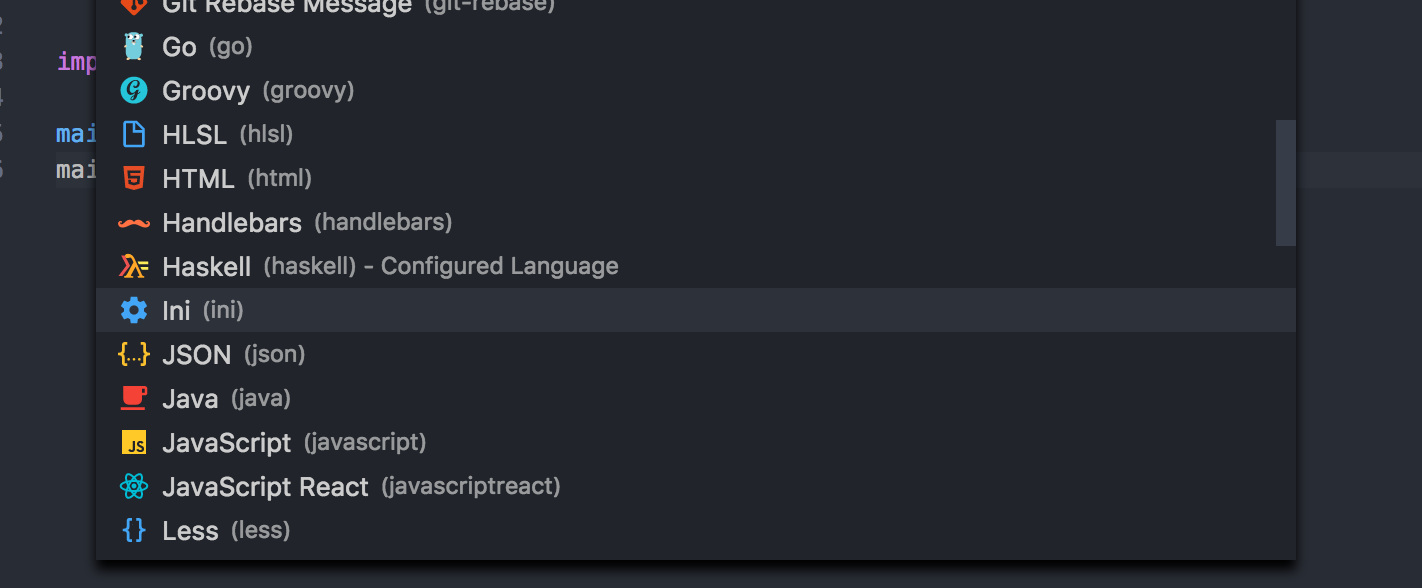Click the JavaScript JS icon
Viewport: 1422px width, 588px height.
[133, 442]
